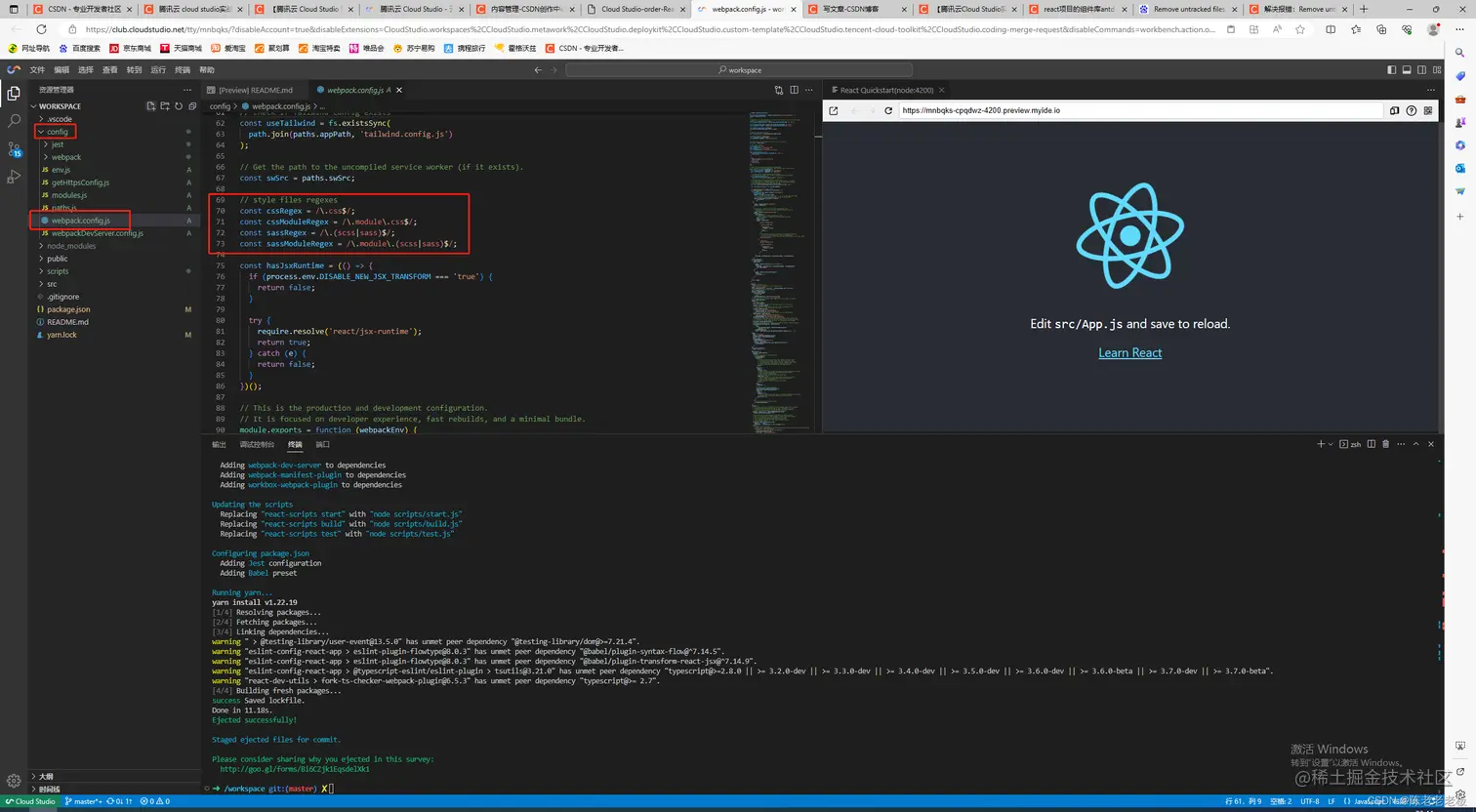Open package.json in the explorer
The height and width of the screenshot is (812, 1476).
pos(68,309)
